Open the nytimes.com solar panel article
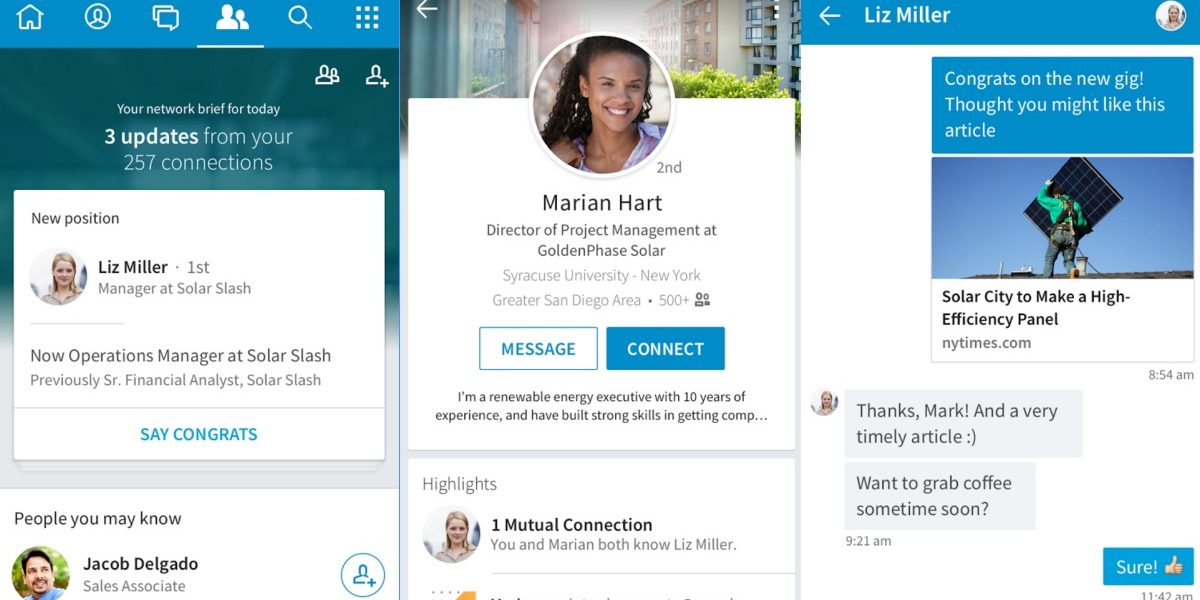The width and height of the screenshot is (1200, 600). click(x=1062, y=259)
